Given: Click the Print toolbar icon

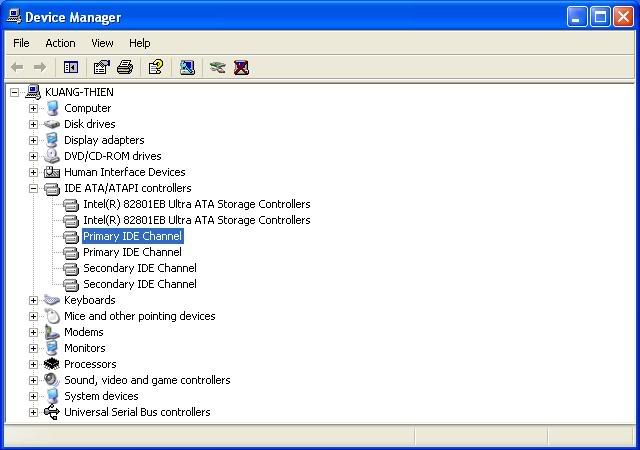Looking at the screenshot, I should [125, 67].
